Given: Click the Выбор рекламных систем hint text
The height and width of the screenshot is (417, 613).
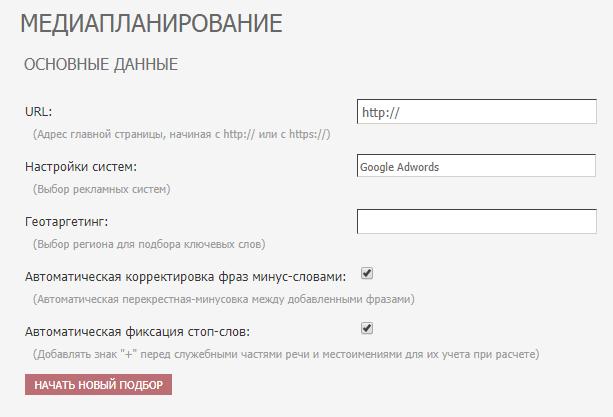Looking at the screenshot, I should 102,190.
